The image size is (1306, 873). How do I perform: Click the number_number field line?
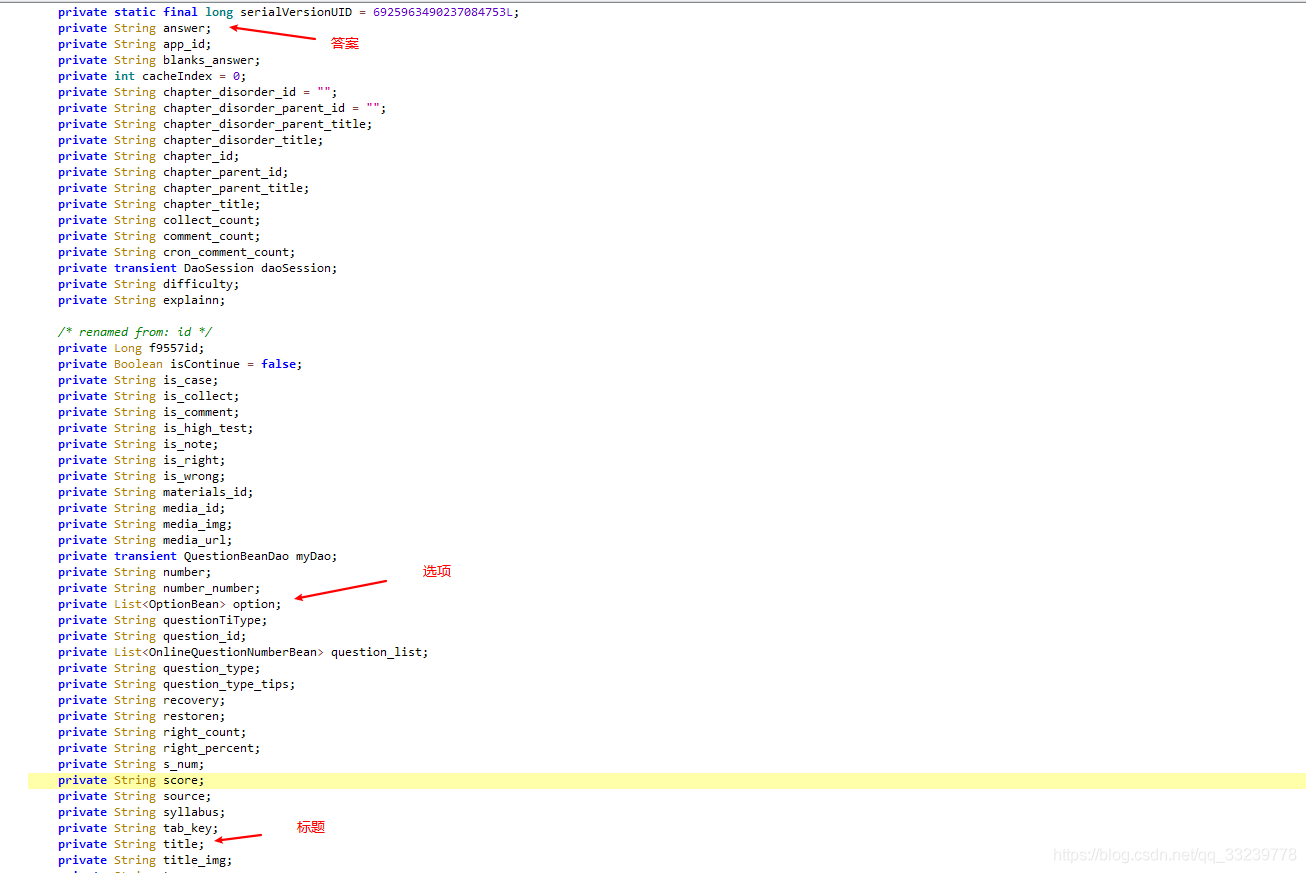click(159, 588)
